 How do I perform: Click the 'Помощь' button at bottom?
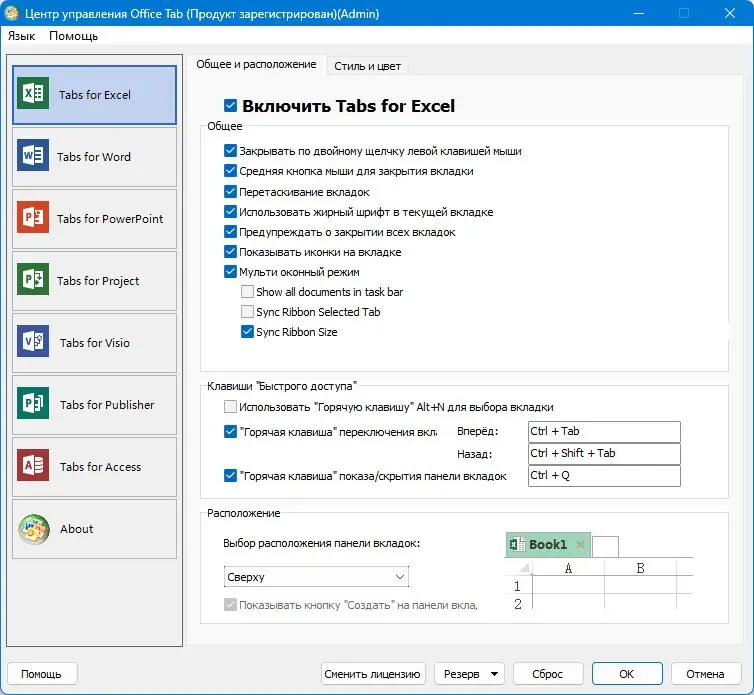[x=42, y=674]
